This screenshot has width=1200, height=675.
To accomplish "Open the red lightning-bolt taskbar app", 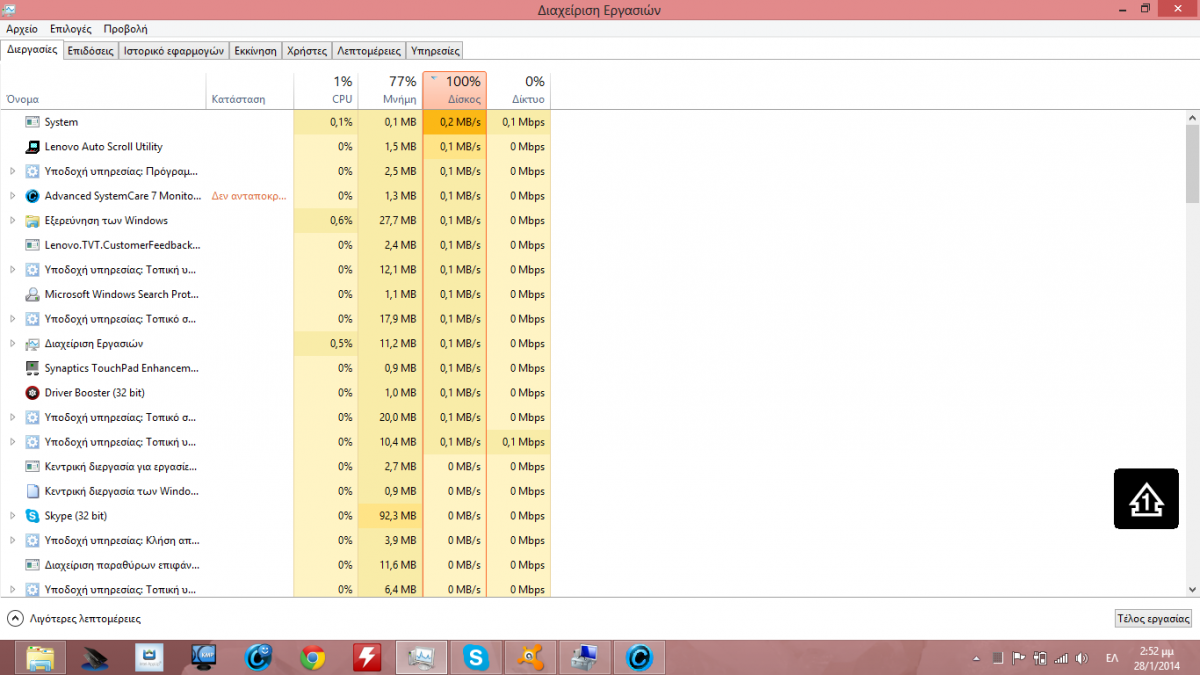I will 367,657.
